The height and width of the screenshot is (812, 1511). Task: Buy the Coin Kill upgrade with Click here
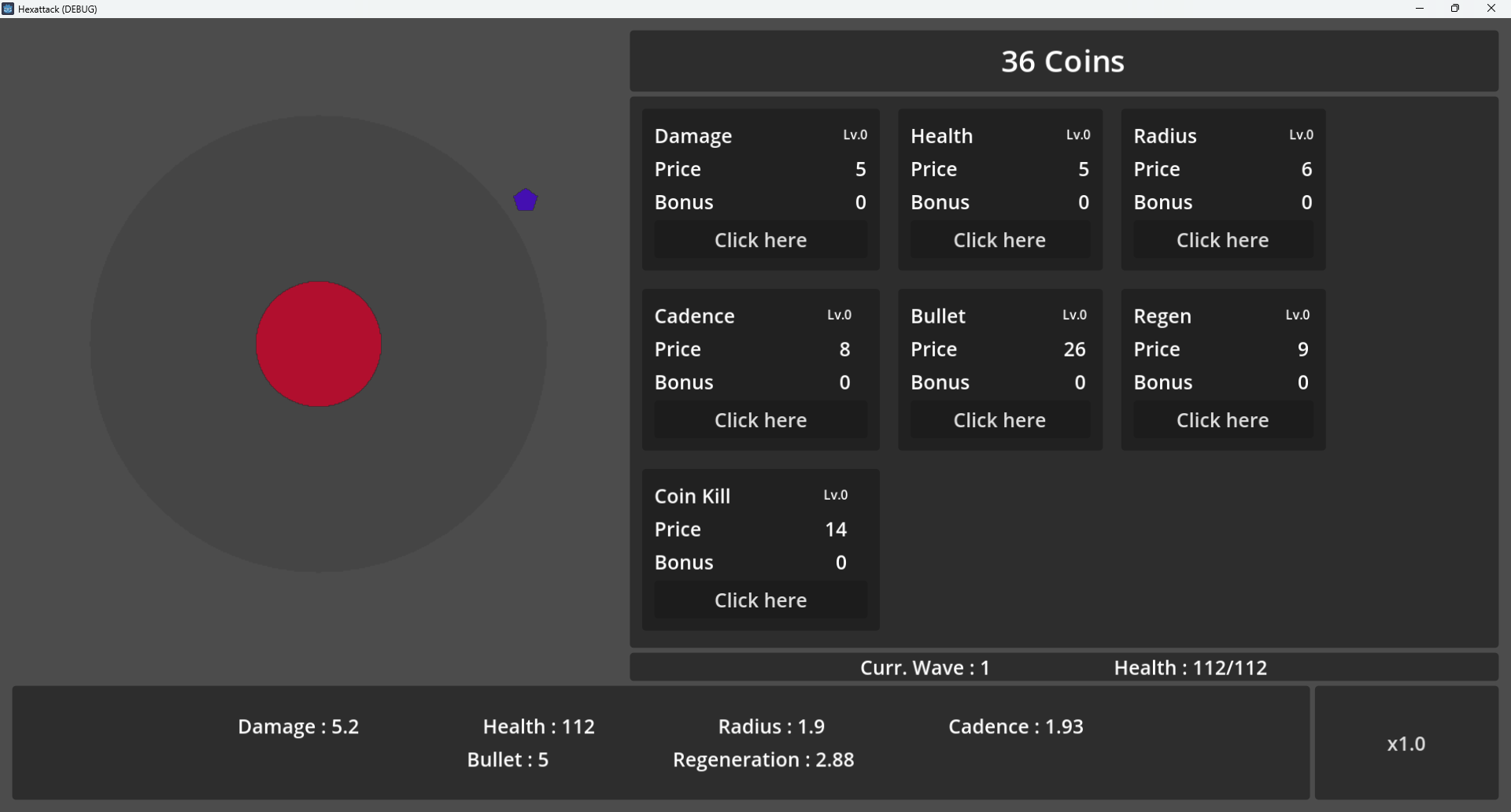pos(760,600)
